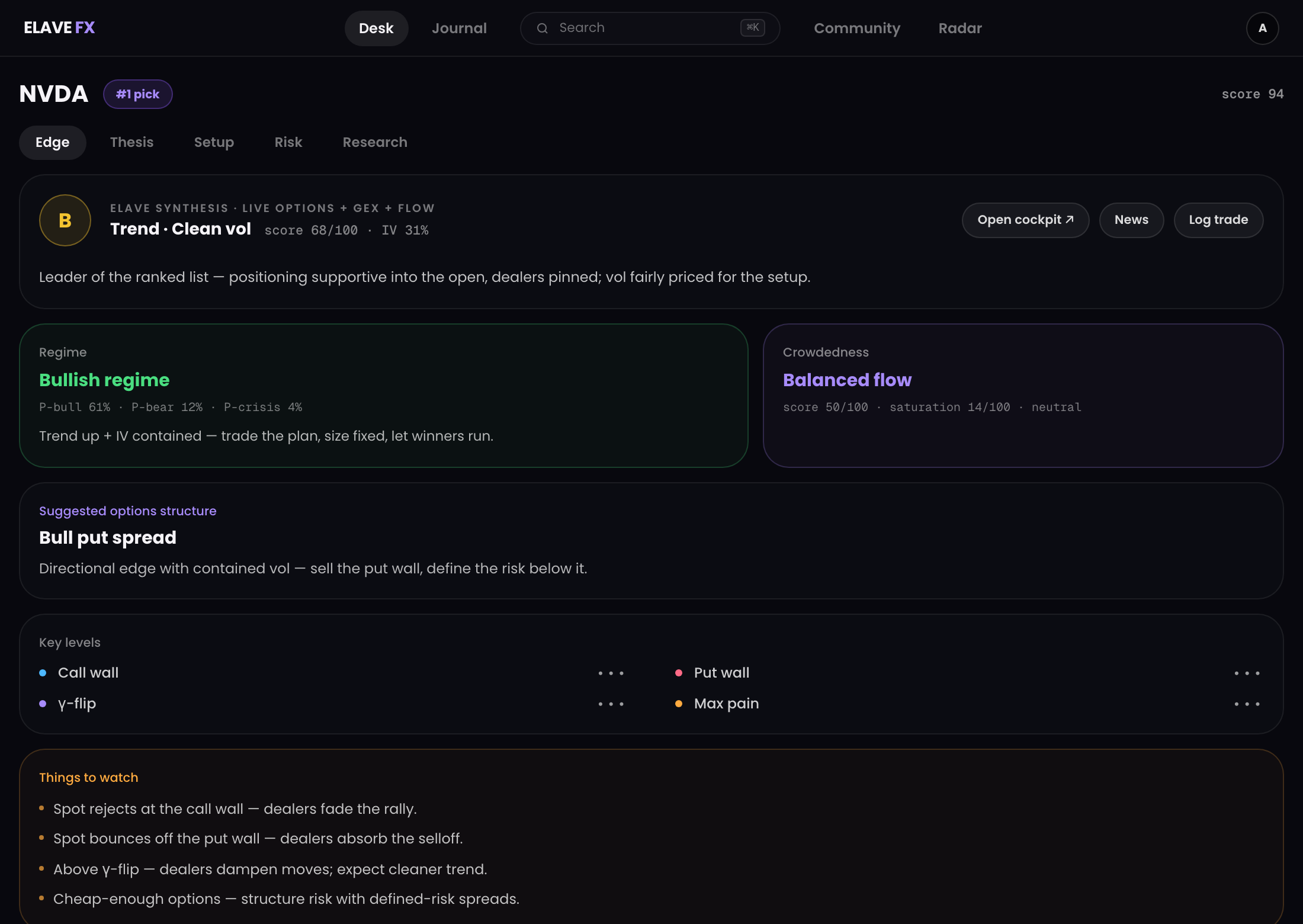Click the Open cockpit button

1025,220
